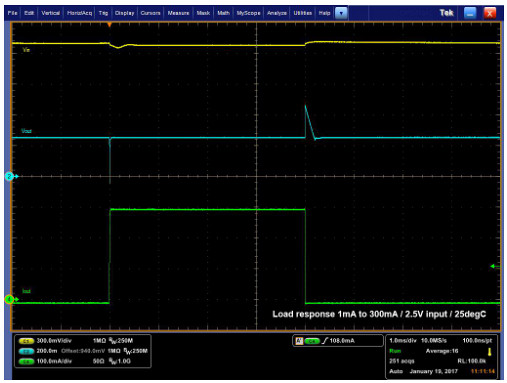
Task: Click the 1.0ms/div timebase readout
Action: tap(403, 340)
